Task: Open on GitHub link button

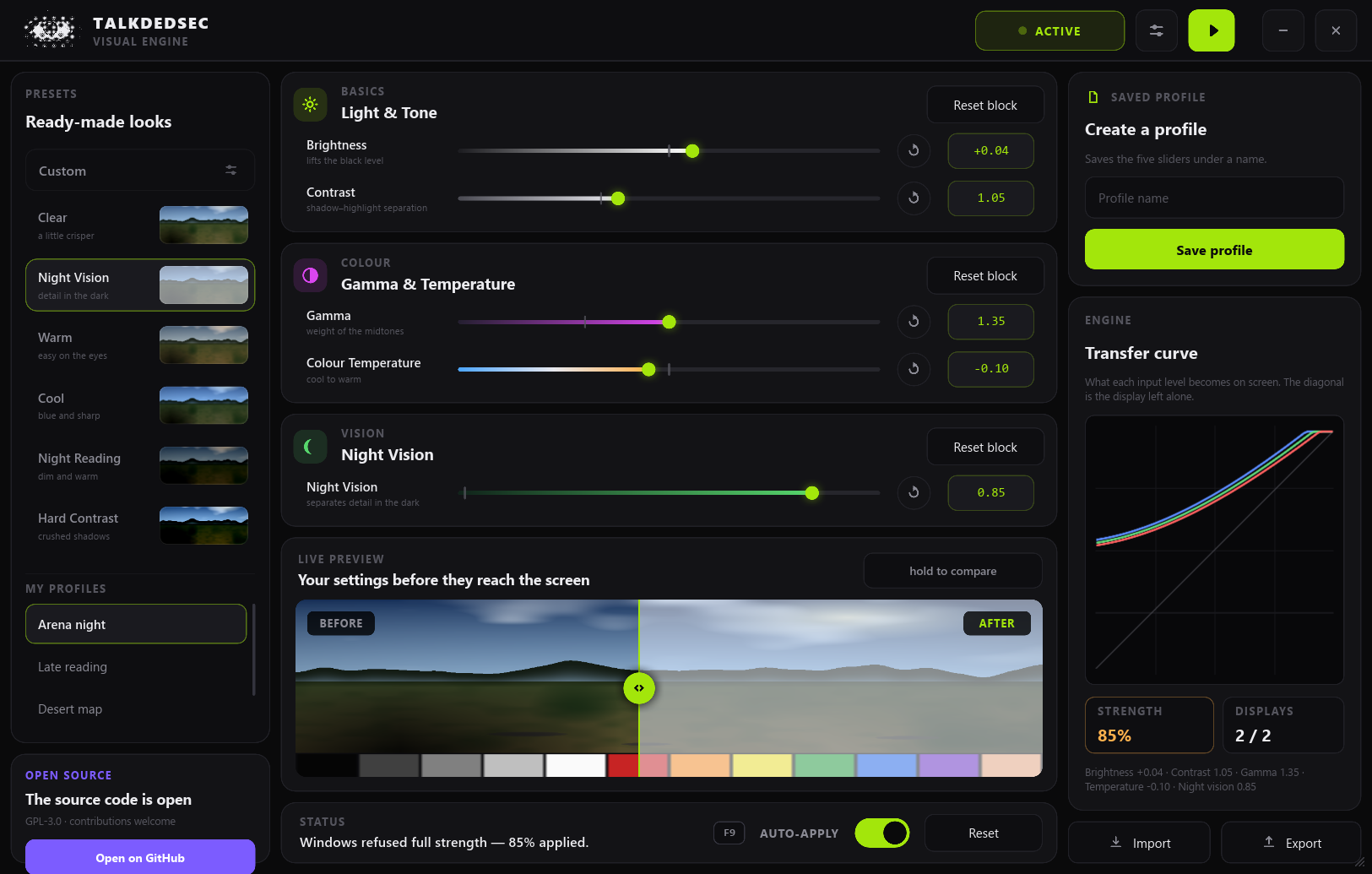Action: [x=140, y=857]
